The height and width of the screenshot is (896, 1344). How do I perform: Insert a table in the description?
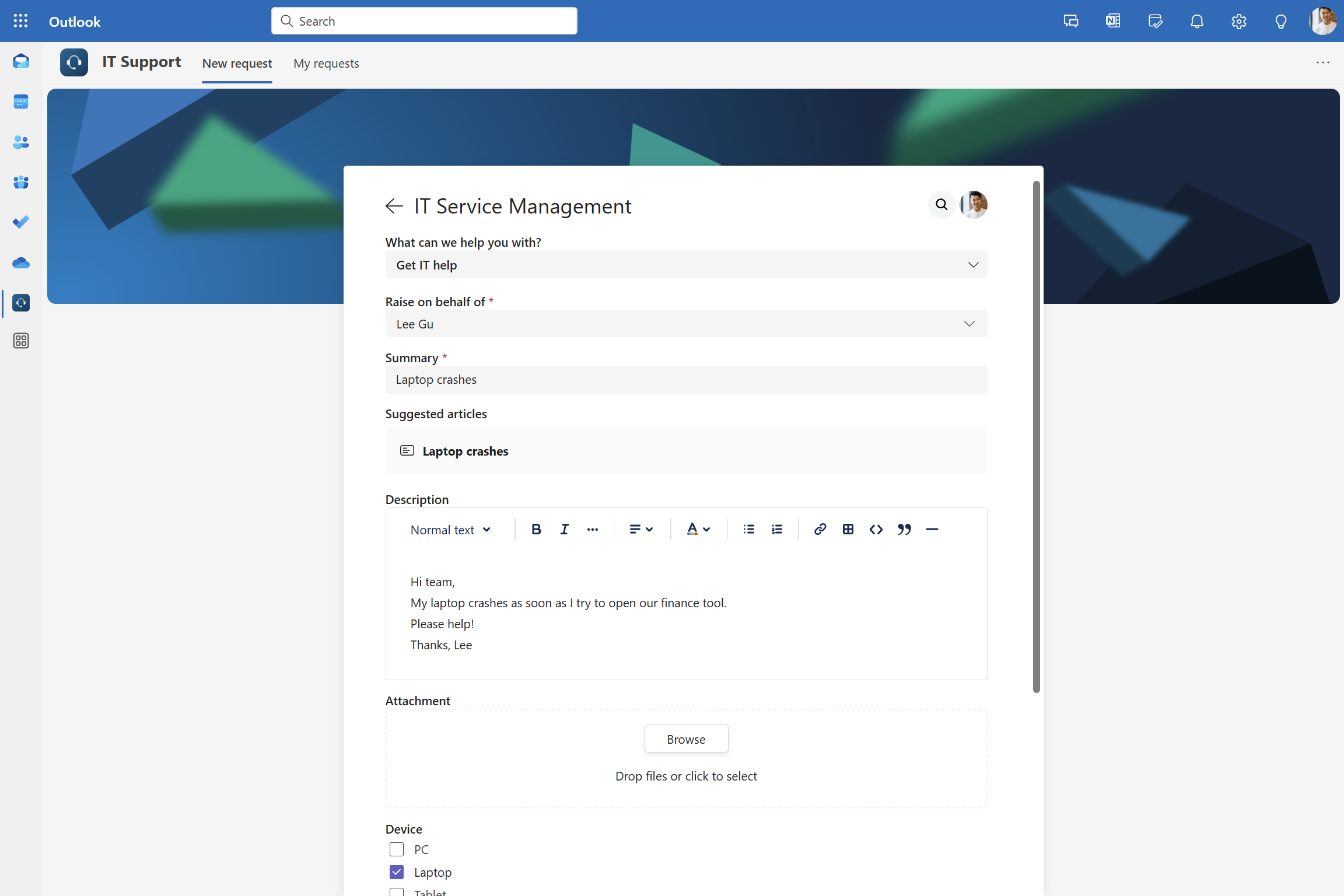(848, 529)
